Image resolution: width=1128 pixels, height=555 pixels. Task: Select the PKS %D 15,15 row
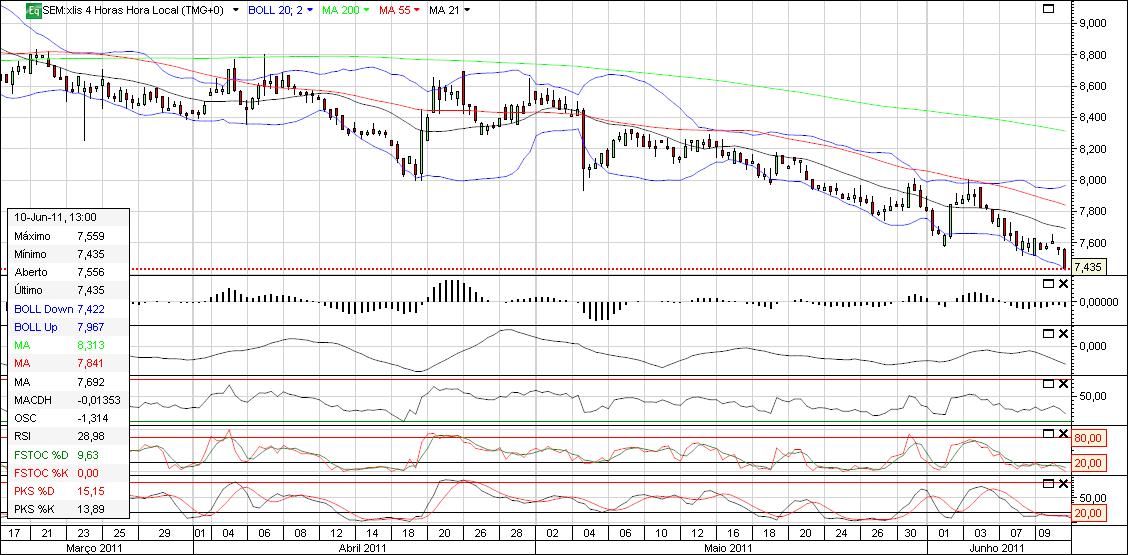pos(68,492)
